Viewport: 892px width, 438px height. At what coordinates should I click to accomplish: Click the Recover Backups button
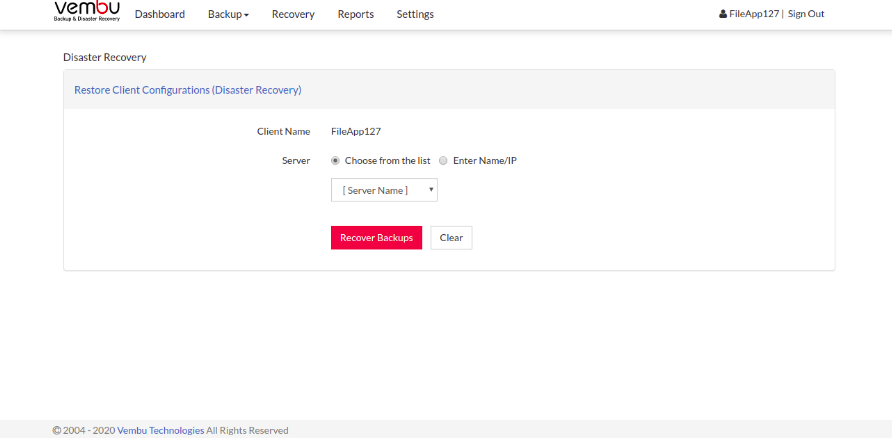pyautogui.click(x=377, y=238)
